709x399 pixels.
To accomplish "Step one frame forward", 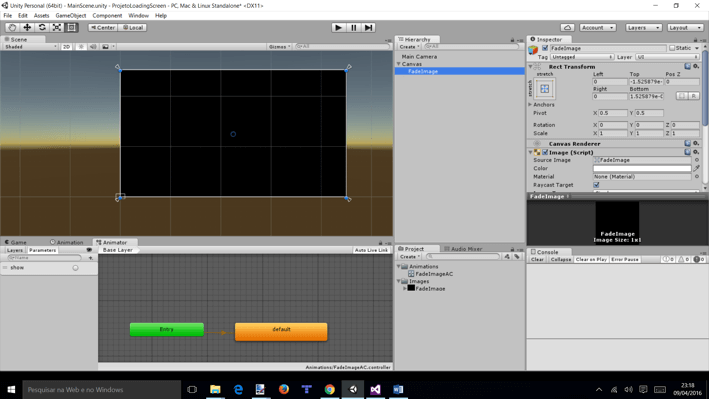I will click(x=369, y=28).
